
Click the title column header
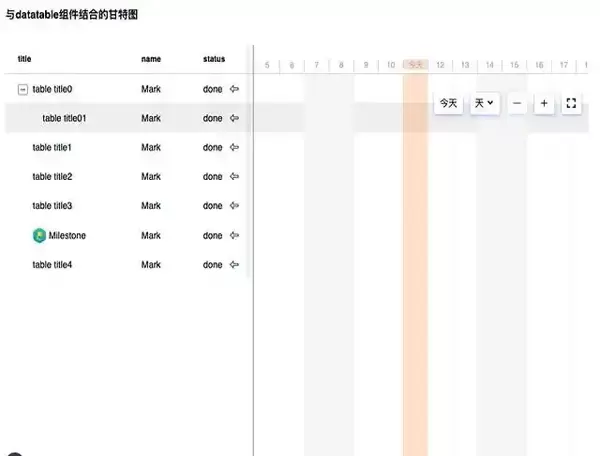click(24, 59)
